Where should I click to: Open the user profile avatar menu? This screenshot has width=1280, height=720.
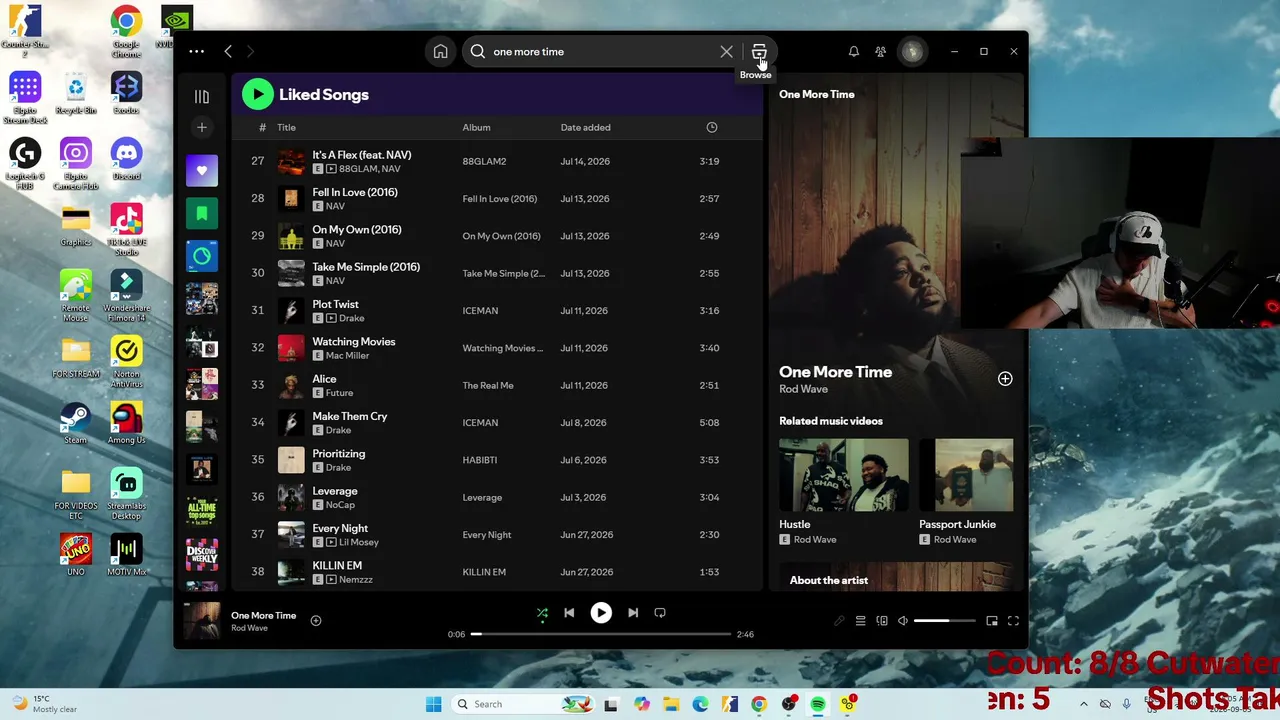point(911,51)
